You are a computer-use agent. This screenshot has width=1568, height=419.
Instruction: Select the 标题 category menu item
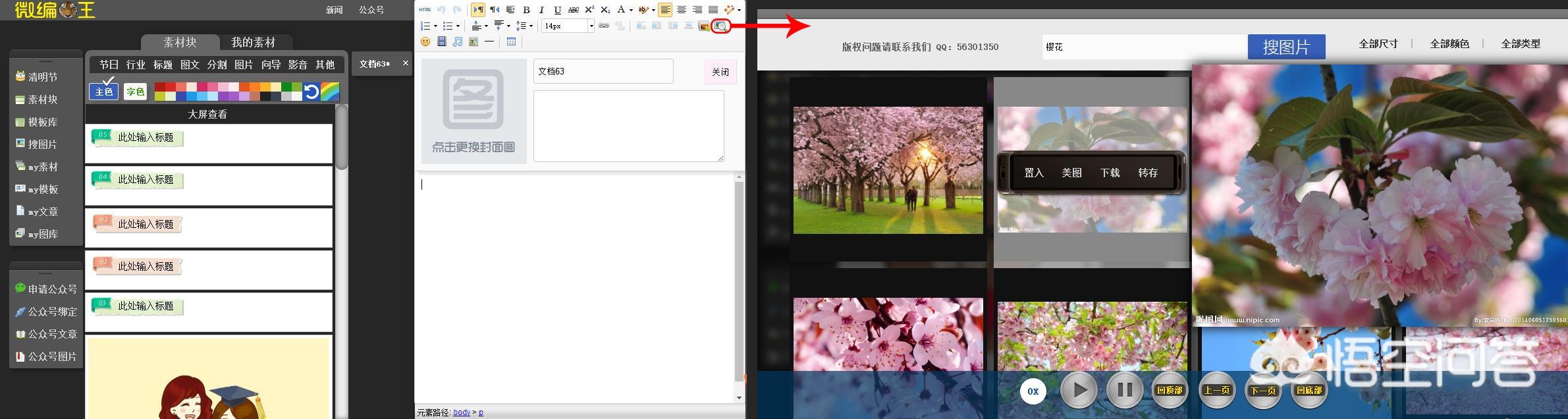(163, 65)
